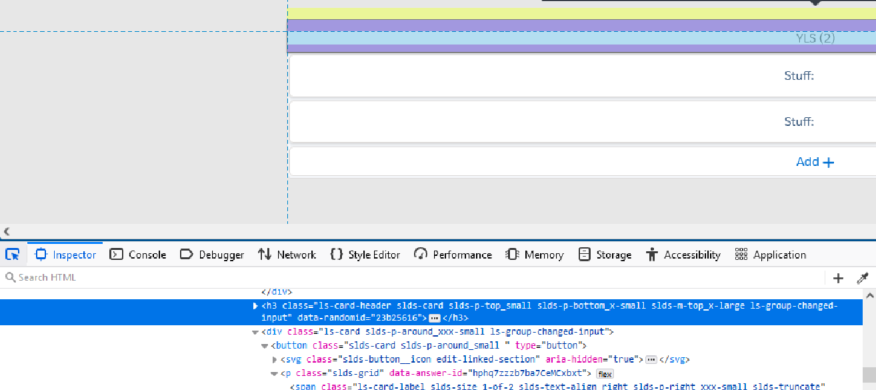The image size is (876, 390).
Task: Click the Search HTML magnifier icon
Action: (x=9, y=278)
